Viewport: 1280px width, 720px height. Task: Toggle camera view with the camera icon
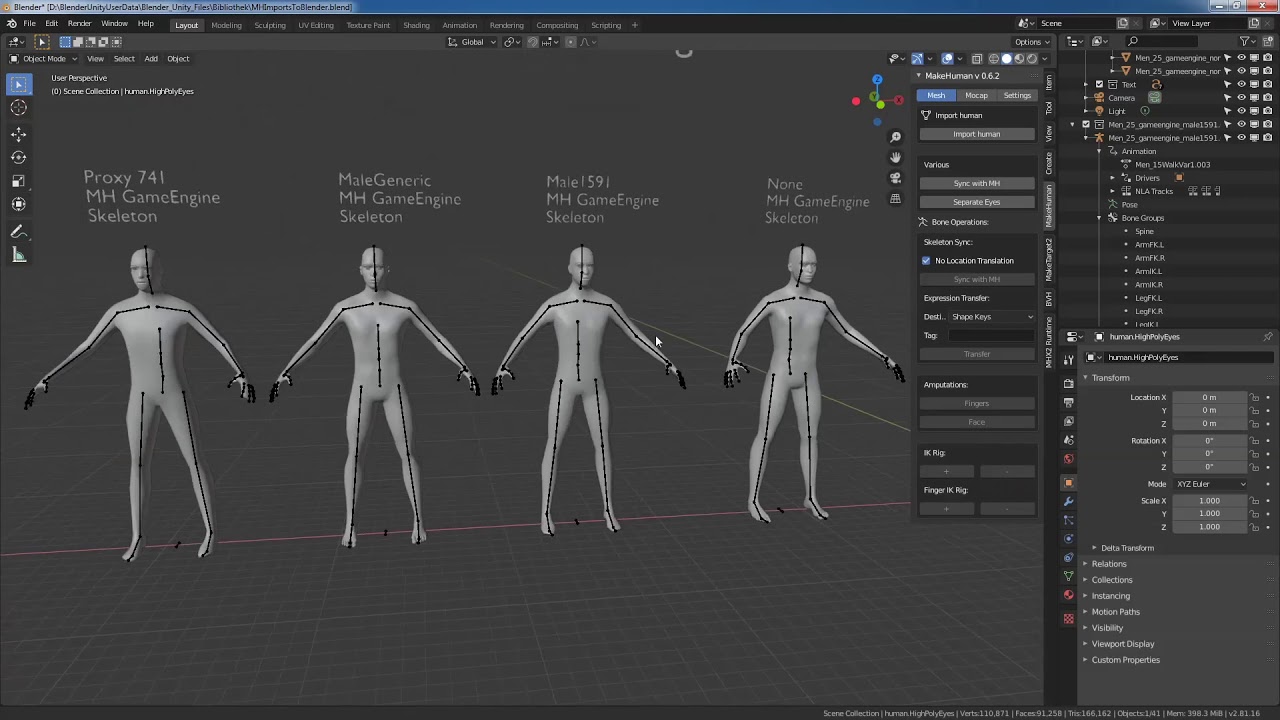pyautogui.click(x=895, y=178)
